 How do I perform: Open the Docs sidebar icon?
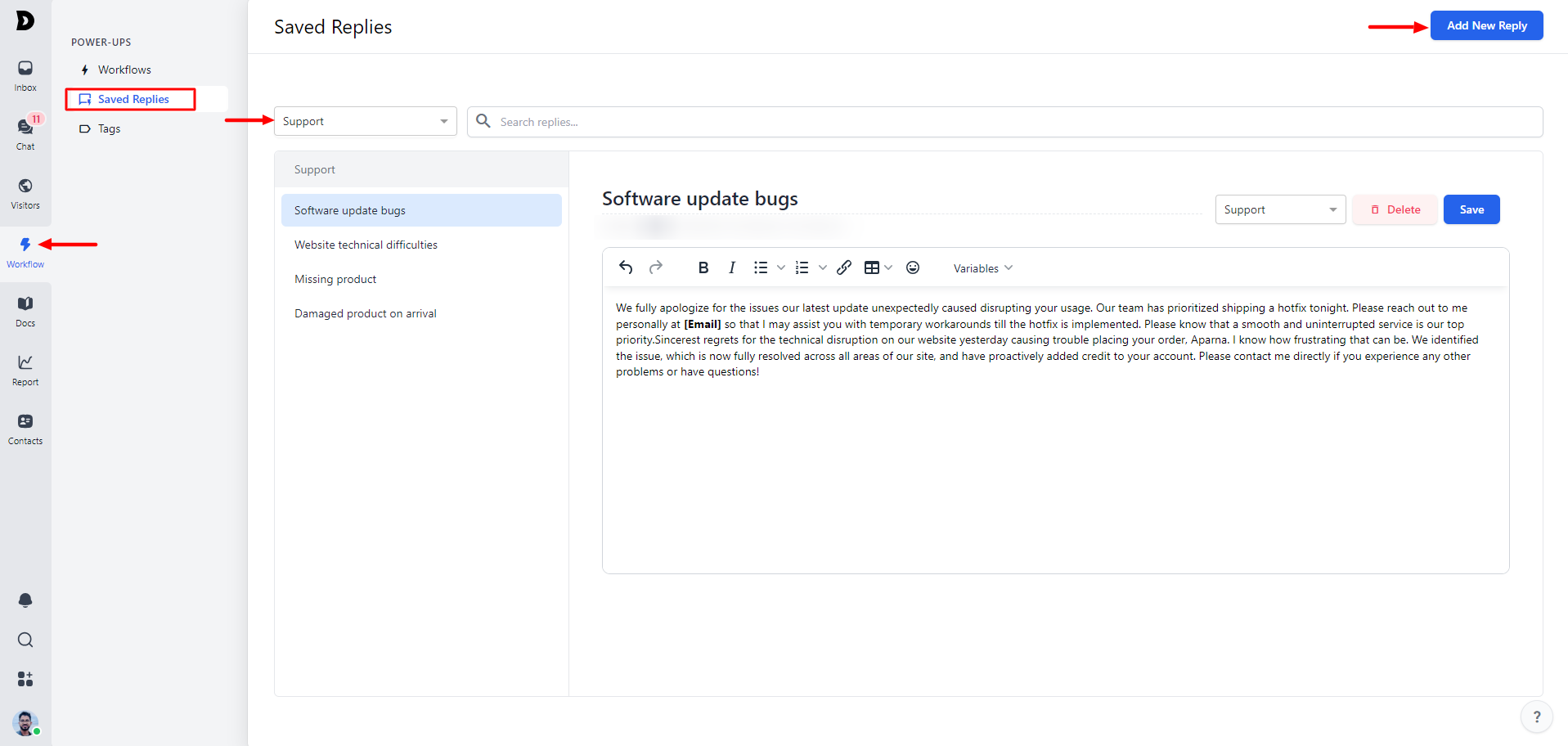25,310
